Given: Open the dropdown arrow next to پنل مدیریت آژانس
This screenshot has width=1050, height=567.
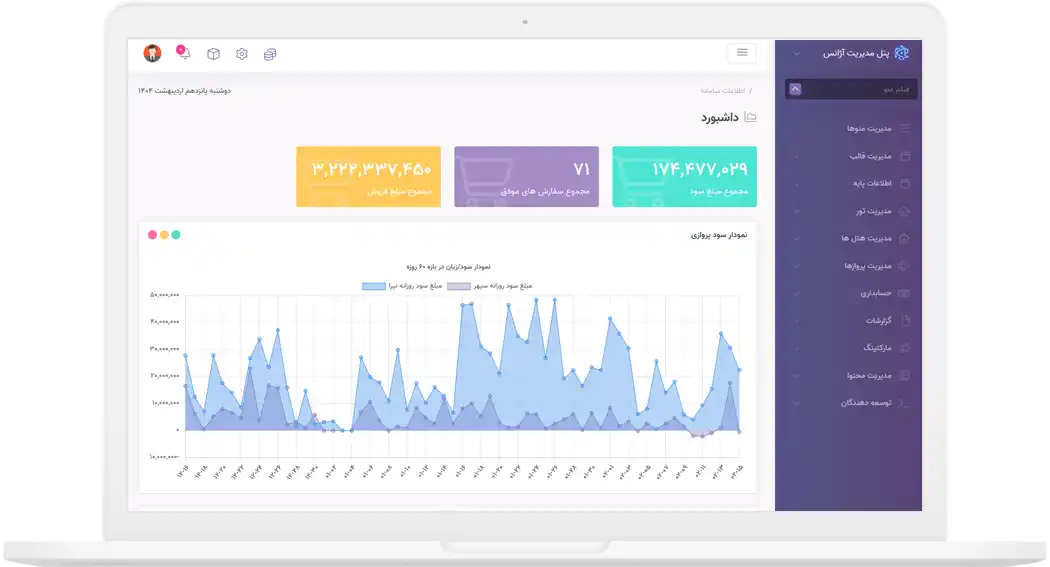Looking at the screenshot, I should tap(797, 53).
